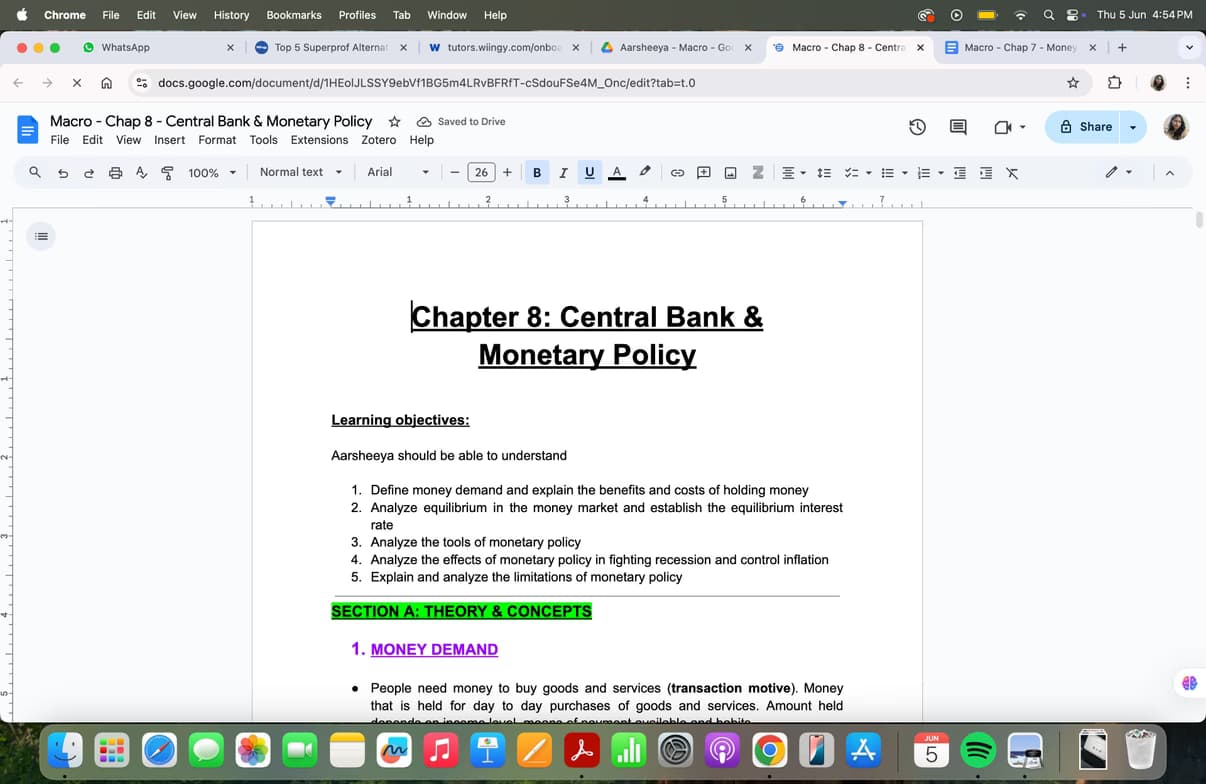Screen dimensions: 1206x784
Task: Toggle bold formatting
Action: point(537,172)
